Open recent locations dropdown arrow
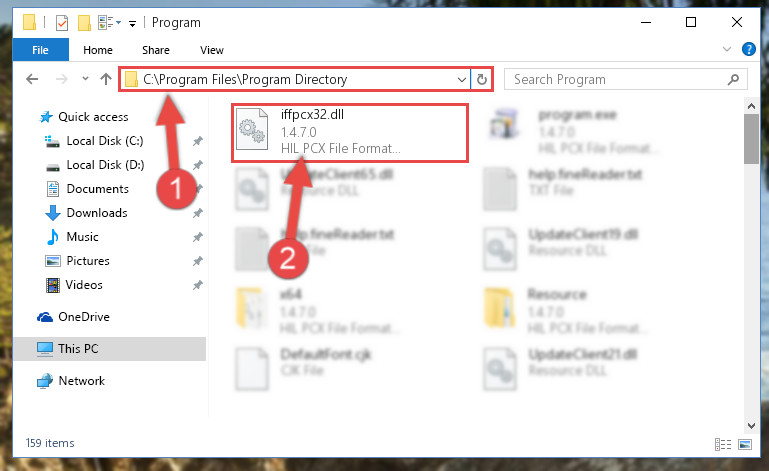The image size is (769, 471). point(85,78)
